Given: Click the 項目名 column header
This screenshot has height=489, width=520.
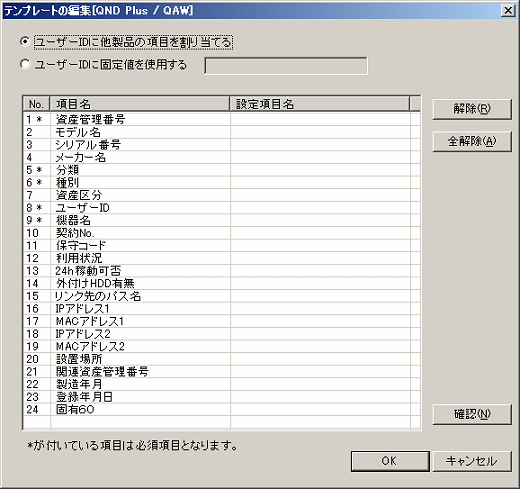Looking at the screenshot, I should pos(140,104).
